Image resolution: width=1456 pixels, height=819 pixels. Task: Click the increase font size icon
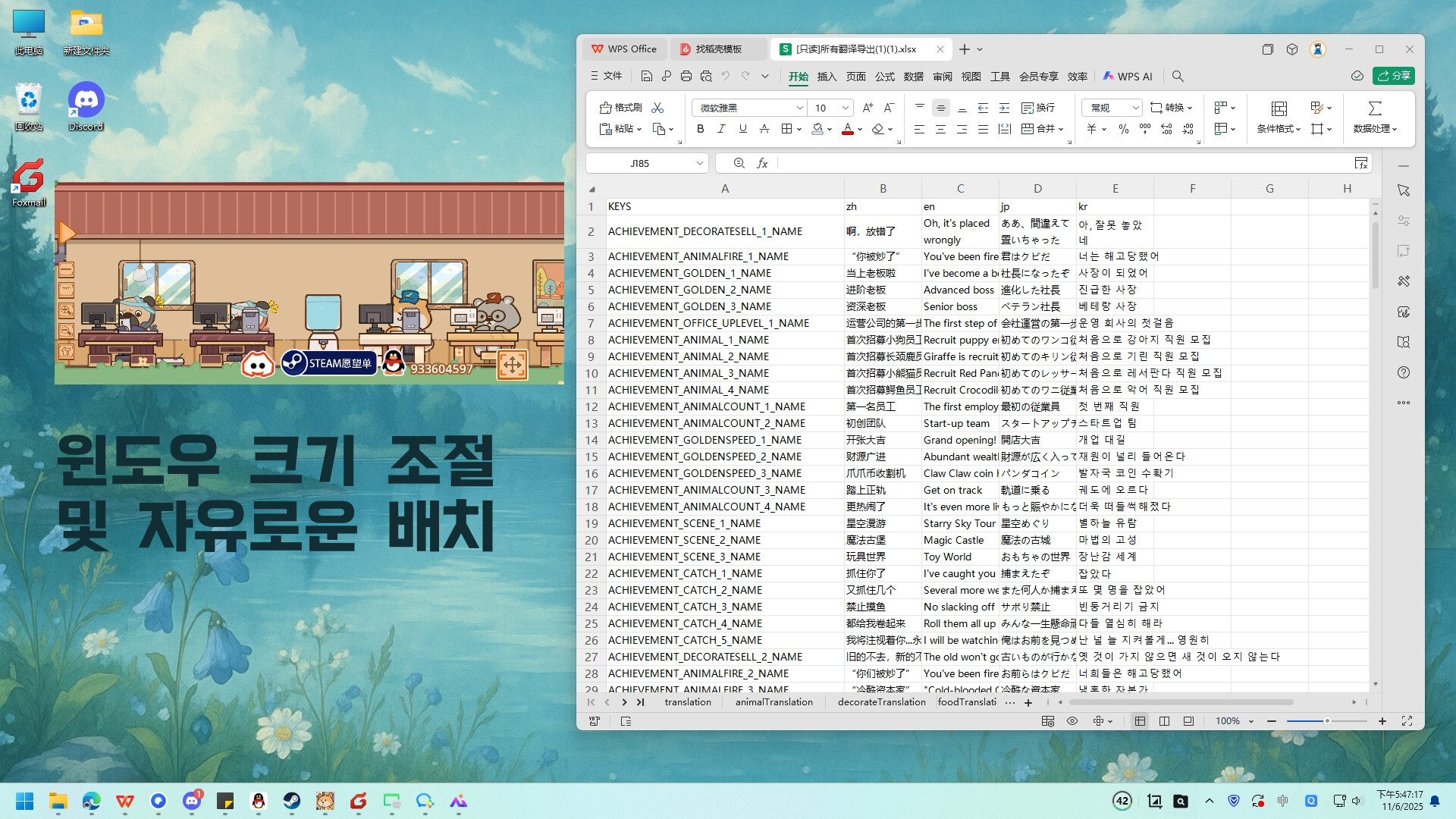pyautogui.click(x=868, y=108)
